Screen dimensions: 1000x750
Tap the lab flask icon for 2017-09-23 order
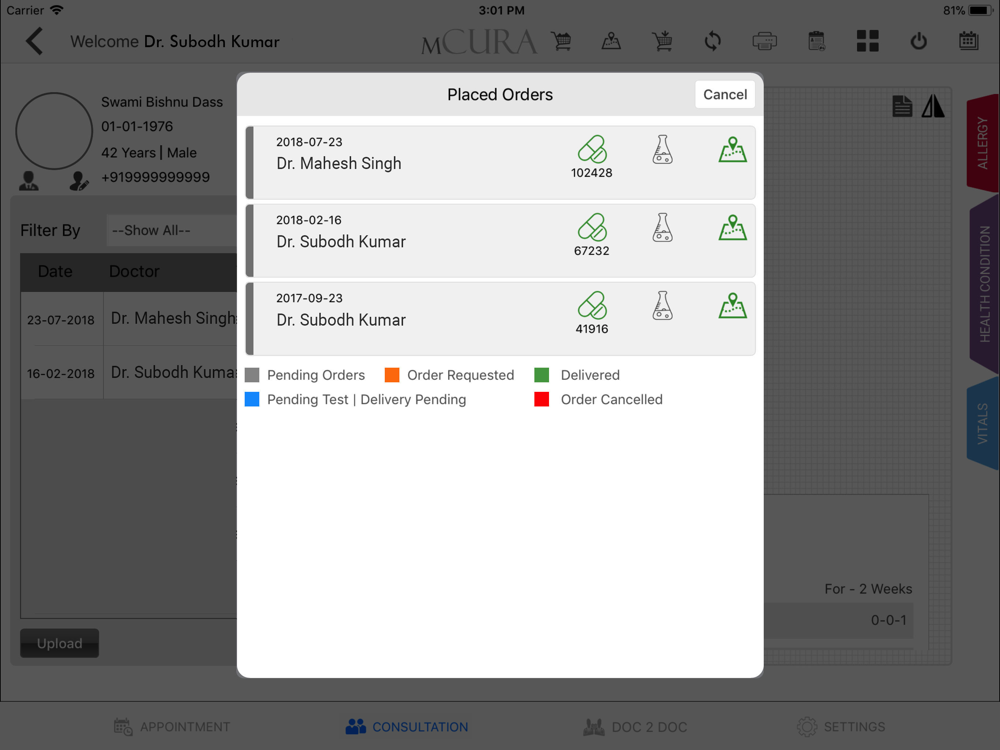point(663,305)
